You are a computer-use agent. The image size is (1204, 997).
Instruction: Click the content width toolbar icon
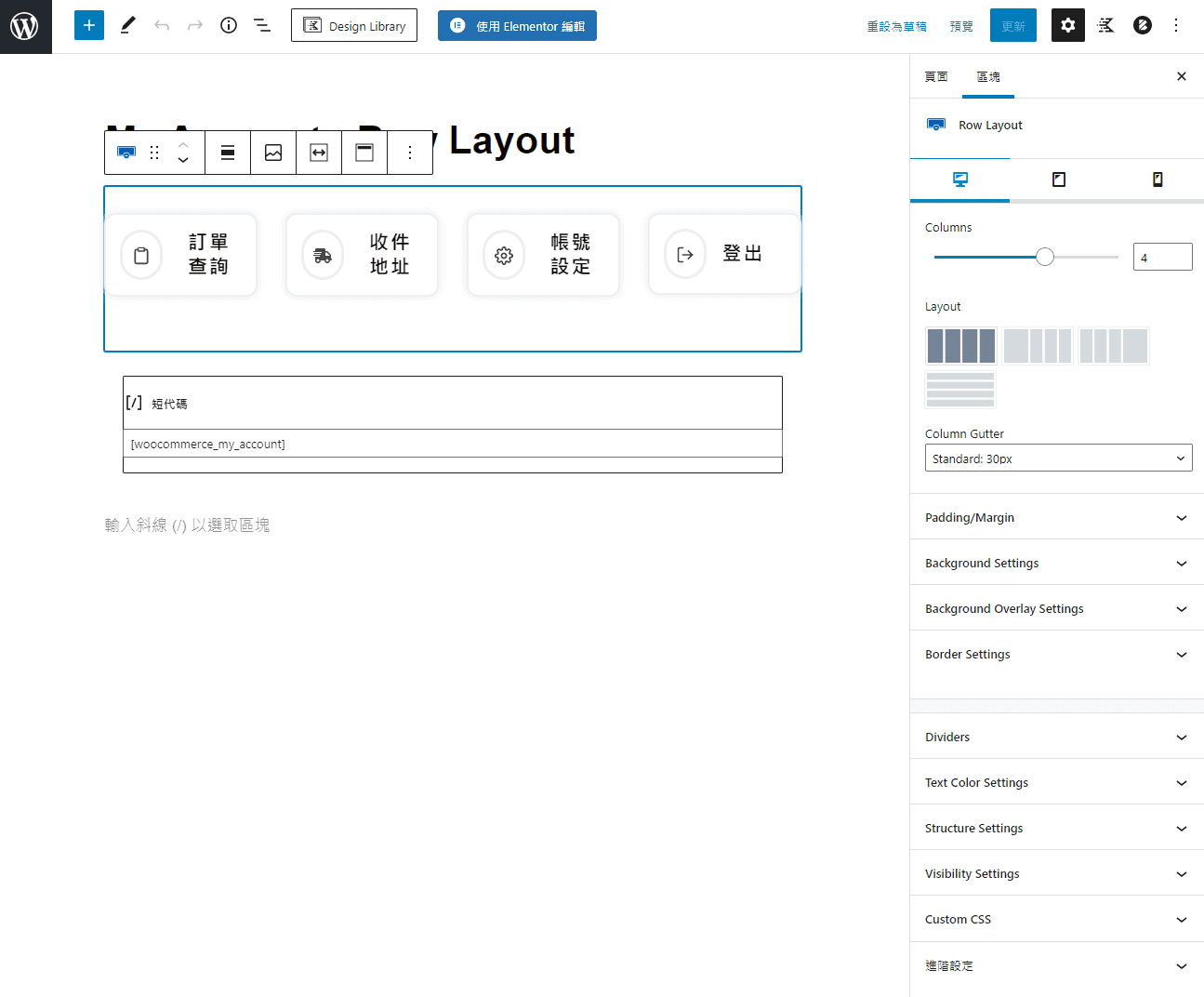point(319,153)
